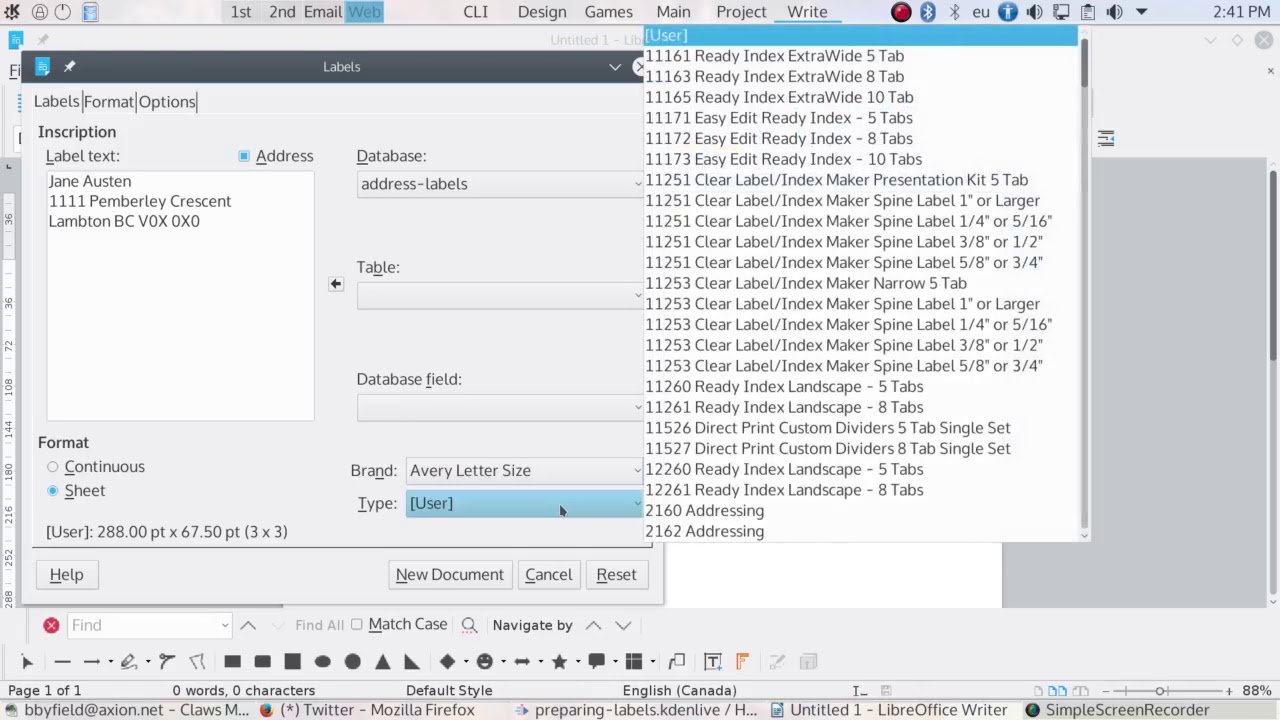Select the Freeform curve drawing tool
Viewport: 1280px width, 720px height.
tap(128, 662)
